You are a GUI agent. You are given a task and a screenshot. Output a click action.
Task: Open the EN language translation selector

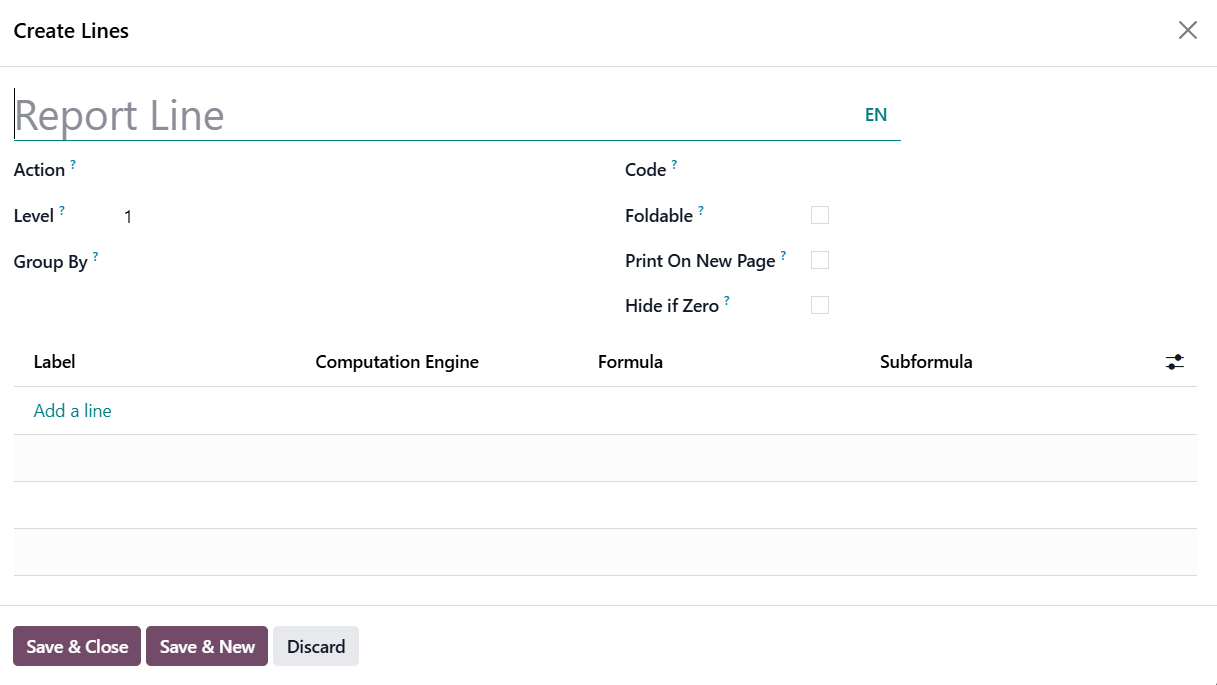876,115
